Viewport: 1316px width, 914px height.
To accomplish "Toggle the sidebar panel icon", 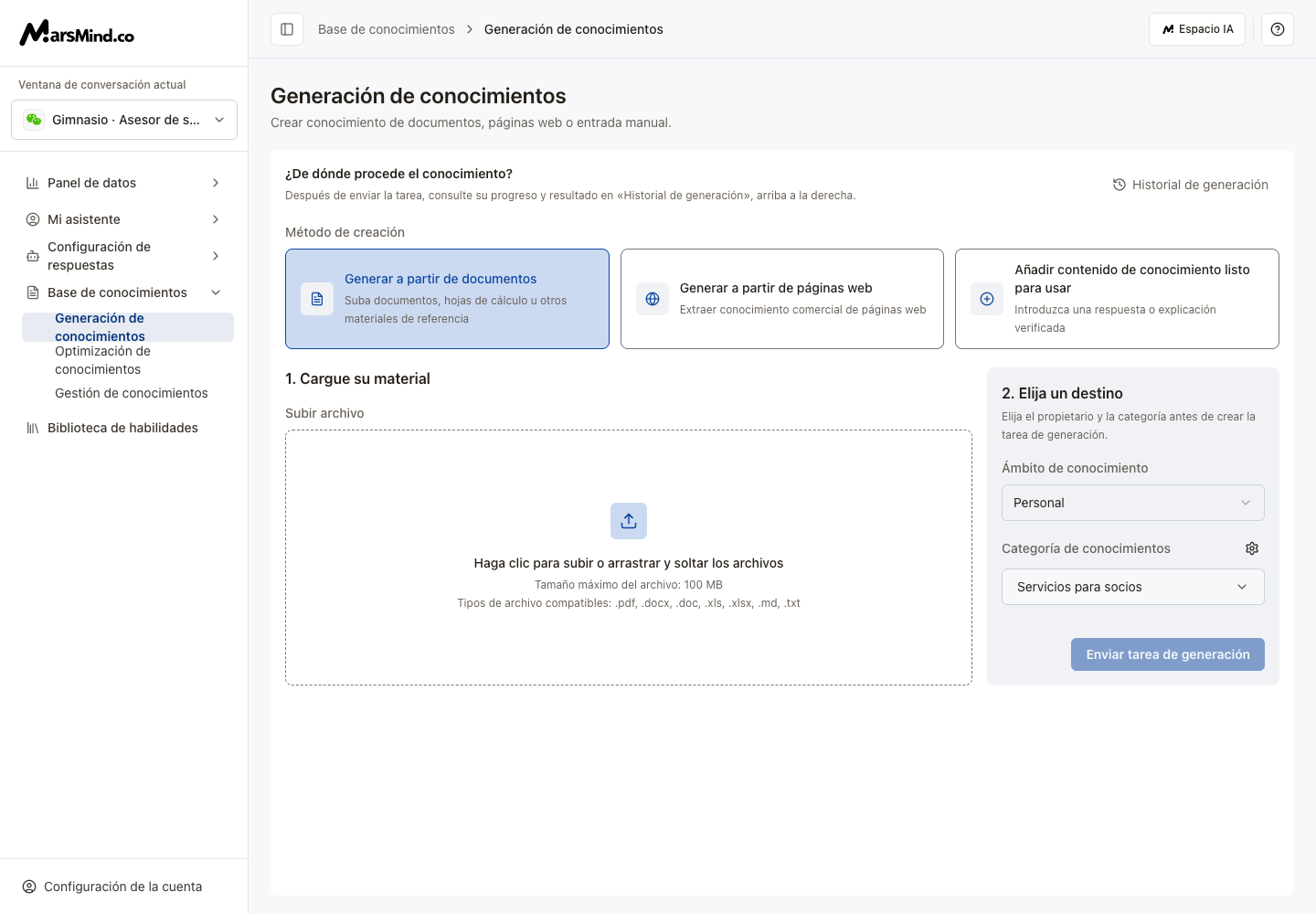I will pos(287,29).
